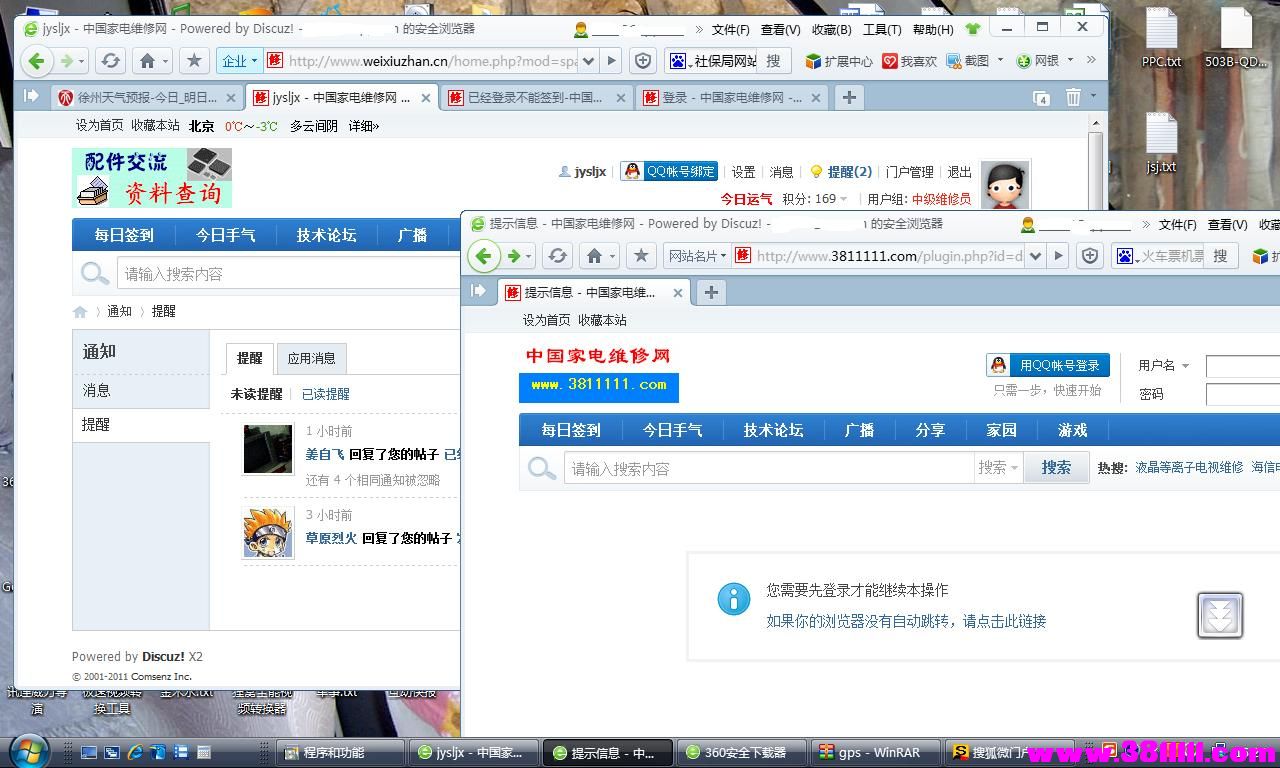Click favorites star in weixiuzhan.cn browser toolbar
This screenshot has height=768, width=1280.
(x=194, y=61)
